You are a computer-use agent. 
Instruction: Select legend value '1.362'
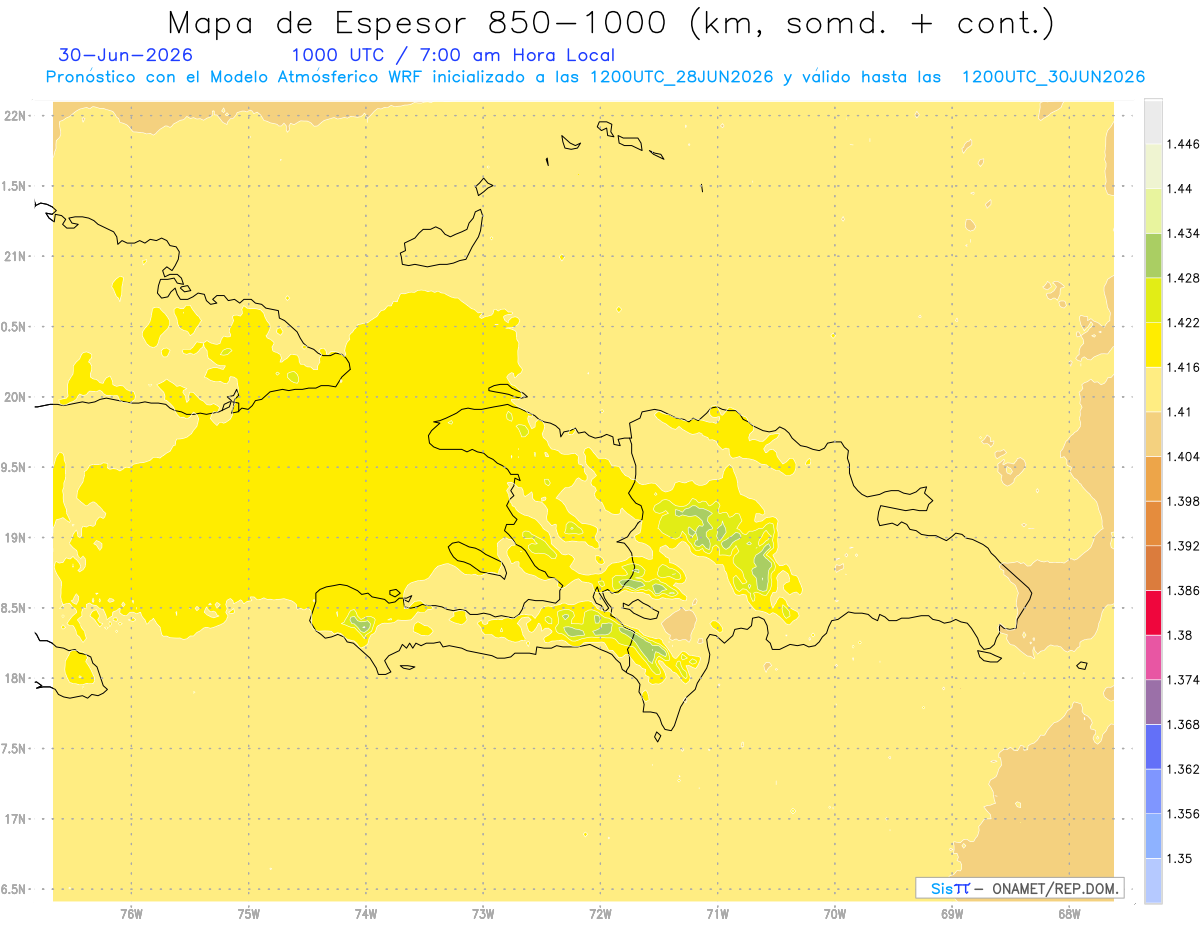pyautogui.click(x=1185, y=769)
